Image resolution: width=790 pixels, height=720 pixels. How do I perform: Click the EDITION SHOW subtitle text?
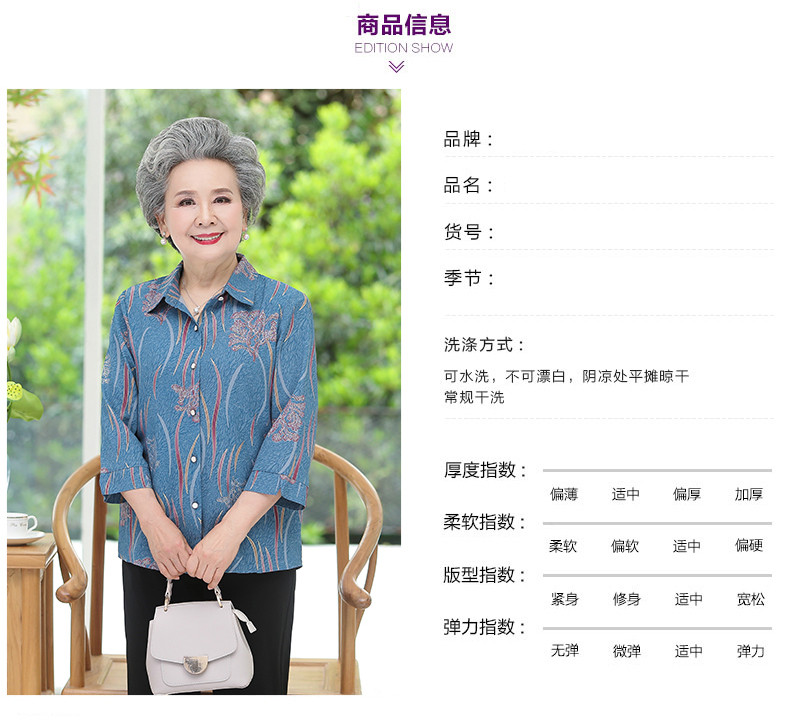(x=404, y=48)
